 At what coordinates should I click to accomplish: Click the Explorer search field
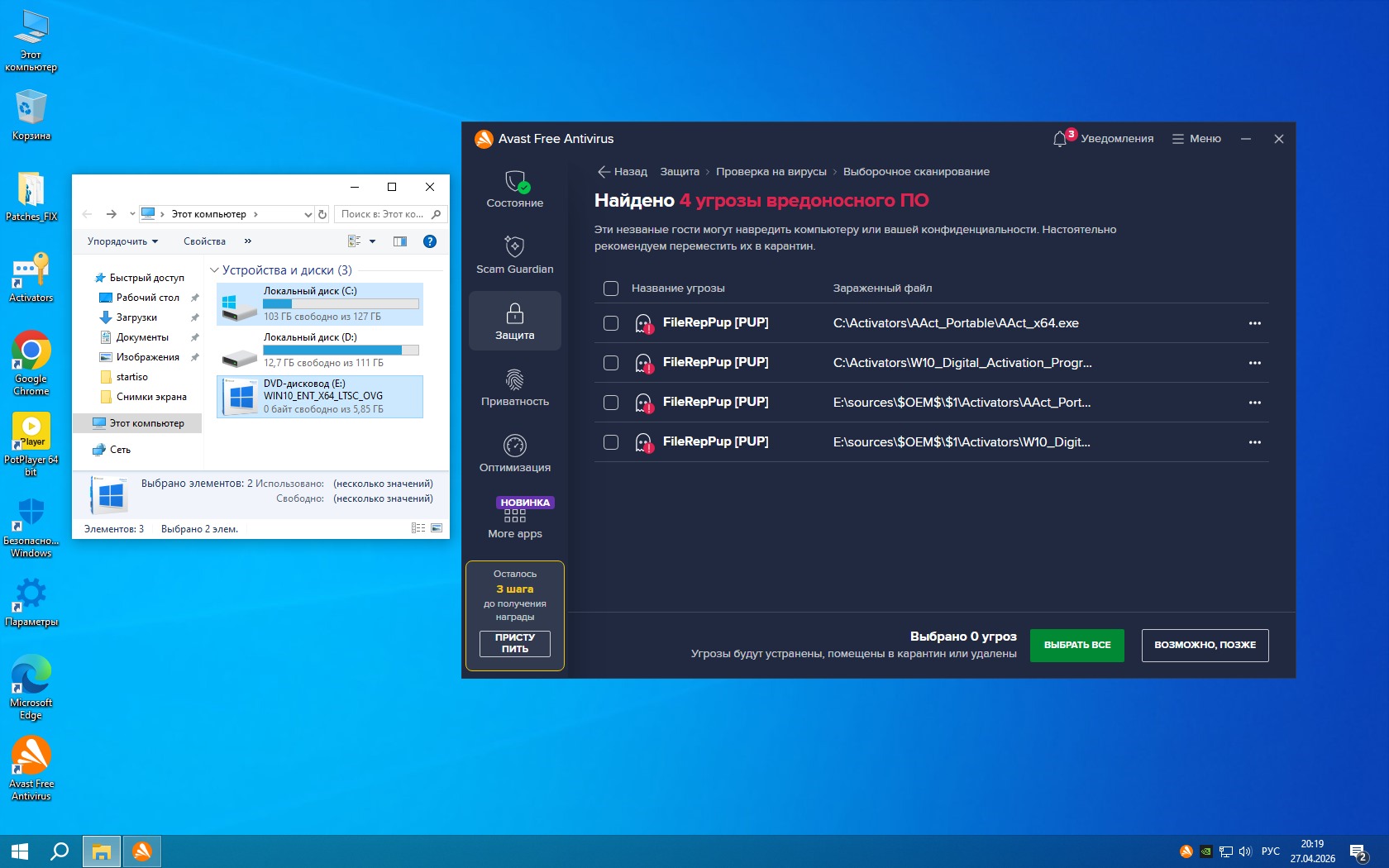coord(383,214)
